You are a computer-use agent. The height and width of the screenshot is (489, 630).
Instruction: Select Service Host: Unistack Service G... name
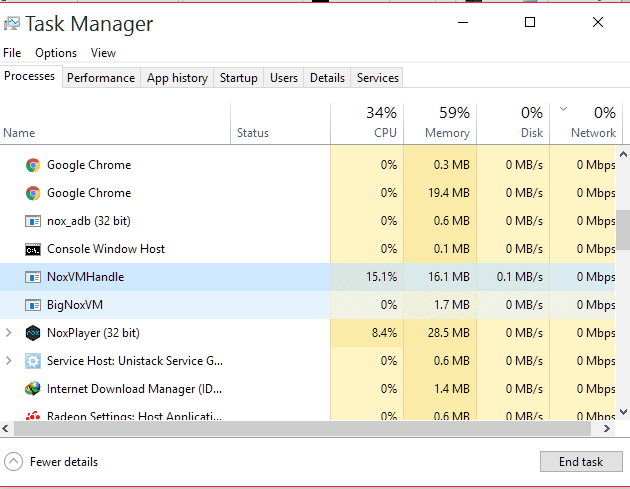(x=135, y=361)
